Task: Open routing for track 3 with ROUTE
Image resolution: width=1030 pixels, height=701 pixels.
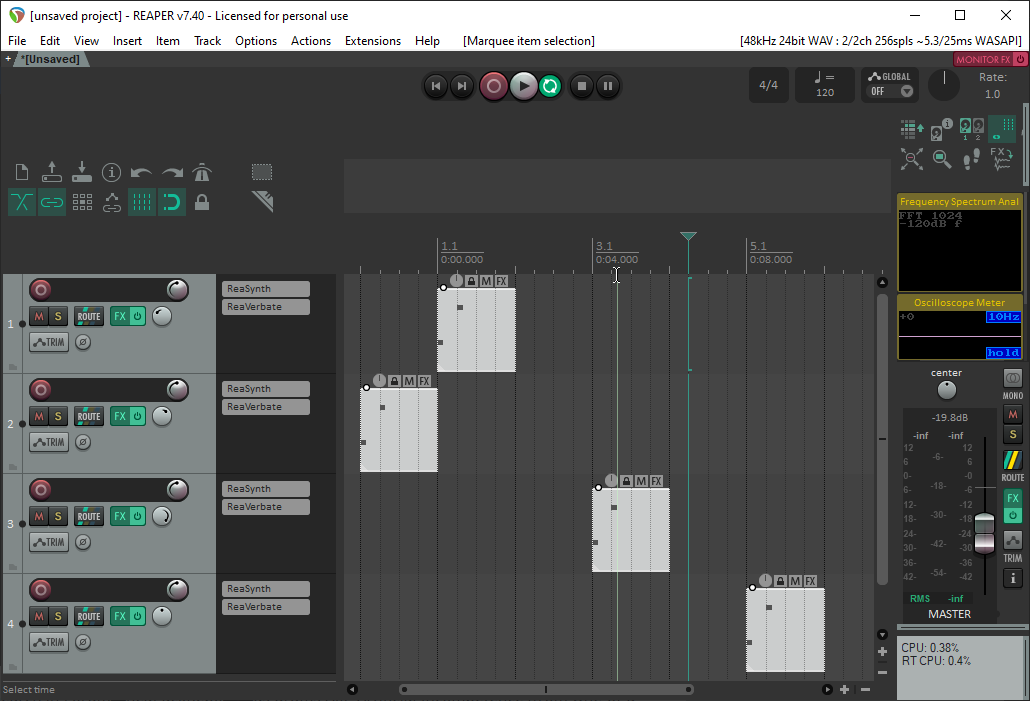Action: tap(89, 516)
